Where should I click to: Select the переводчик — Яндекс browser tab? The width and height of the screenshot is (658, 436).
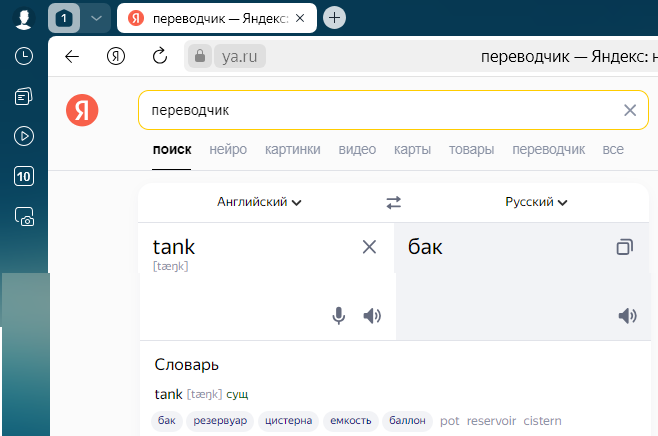(217, 18)
